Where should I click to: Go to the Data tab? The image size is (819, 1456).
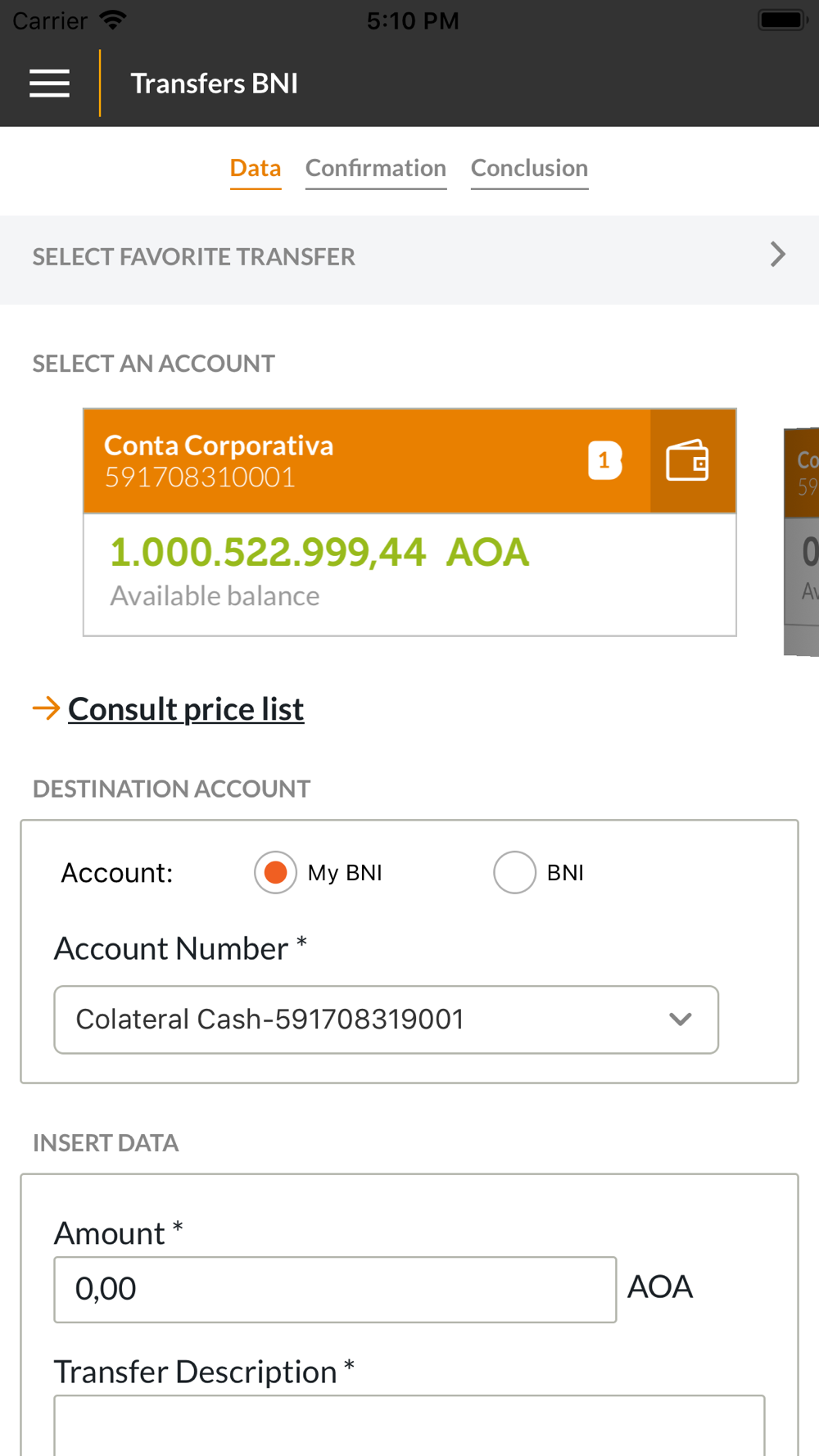point(256,169)
